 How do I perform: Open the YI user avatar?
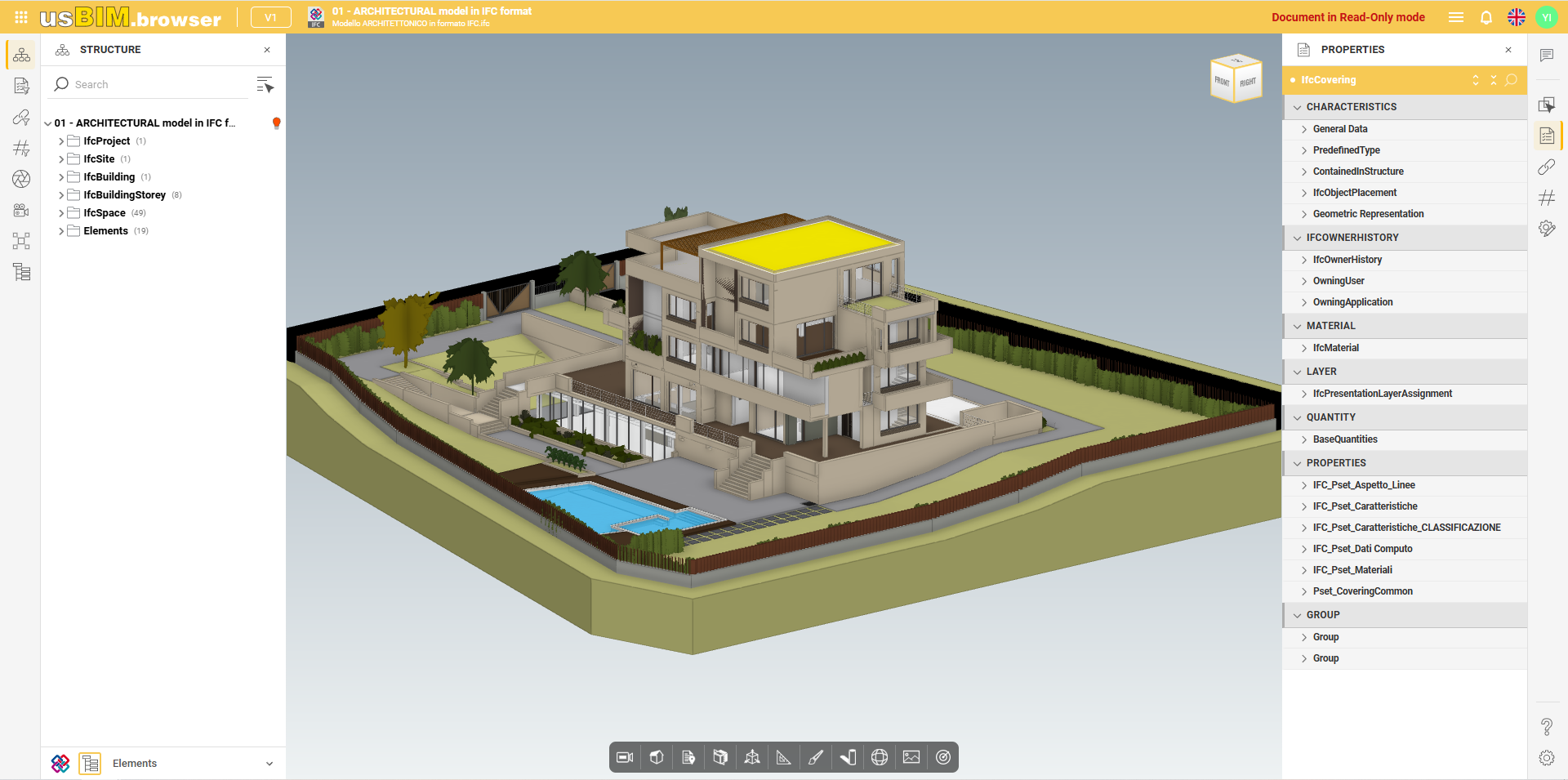click(1547, 17)
